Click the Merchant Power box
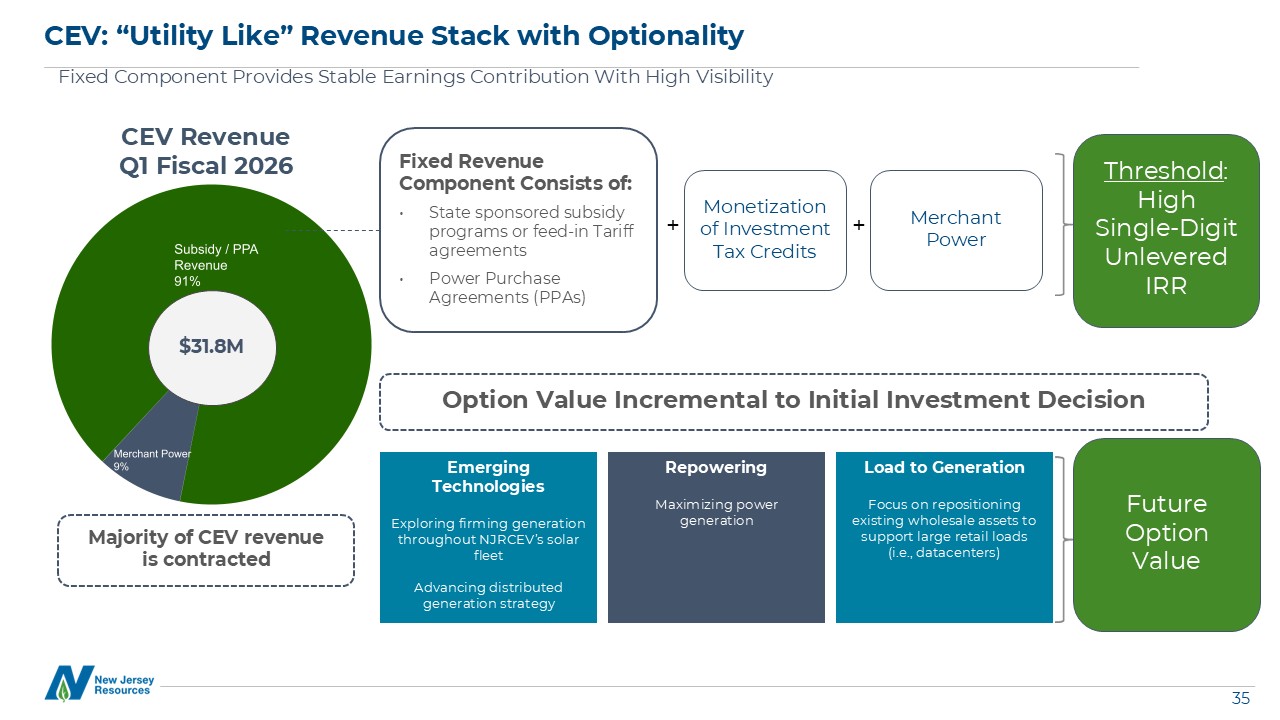Viewport: 1280px width, 720px height. (x=956, y=230)
